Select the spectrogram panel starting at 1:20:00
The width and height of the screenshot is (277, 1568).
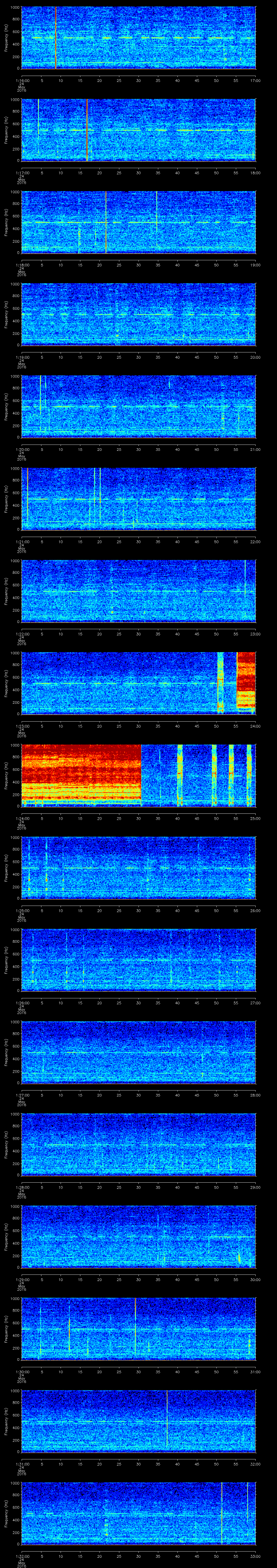(138, 407)
